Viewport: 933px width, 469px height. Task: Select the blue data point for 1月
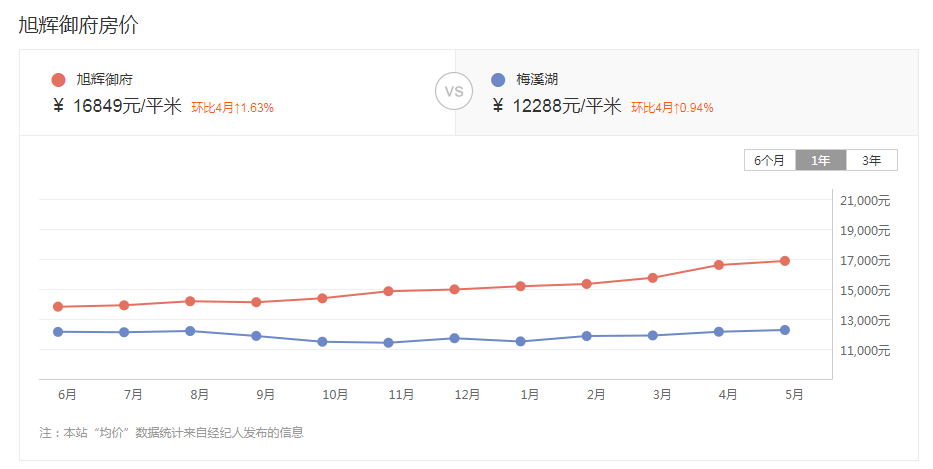pos(520,342)
